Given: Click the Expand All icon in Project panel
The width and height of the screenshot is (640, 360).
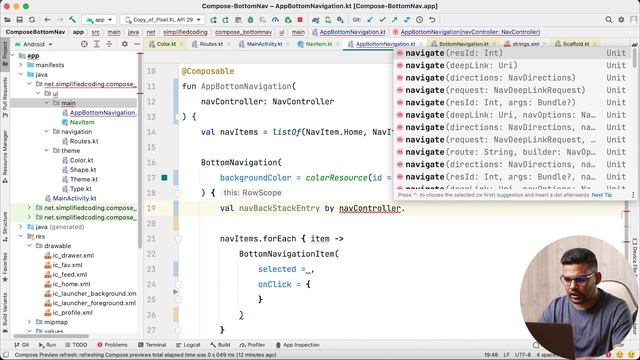Looking at the screenshot, I should pos(97,44).
